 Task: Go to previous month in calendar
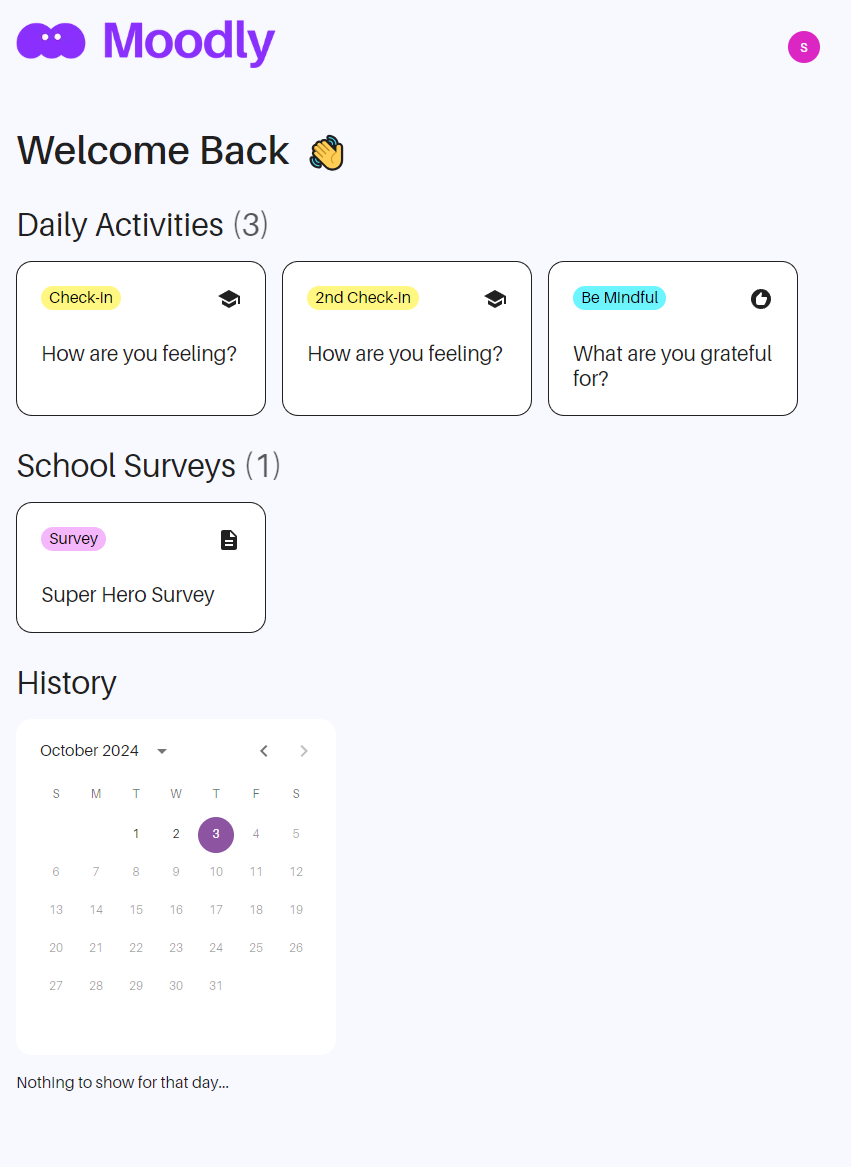coord(264,751)
